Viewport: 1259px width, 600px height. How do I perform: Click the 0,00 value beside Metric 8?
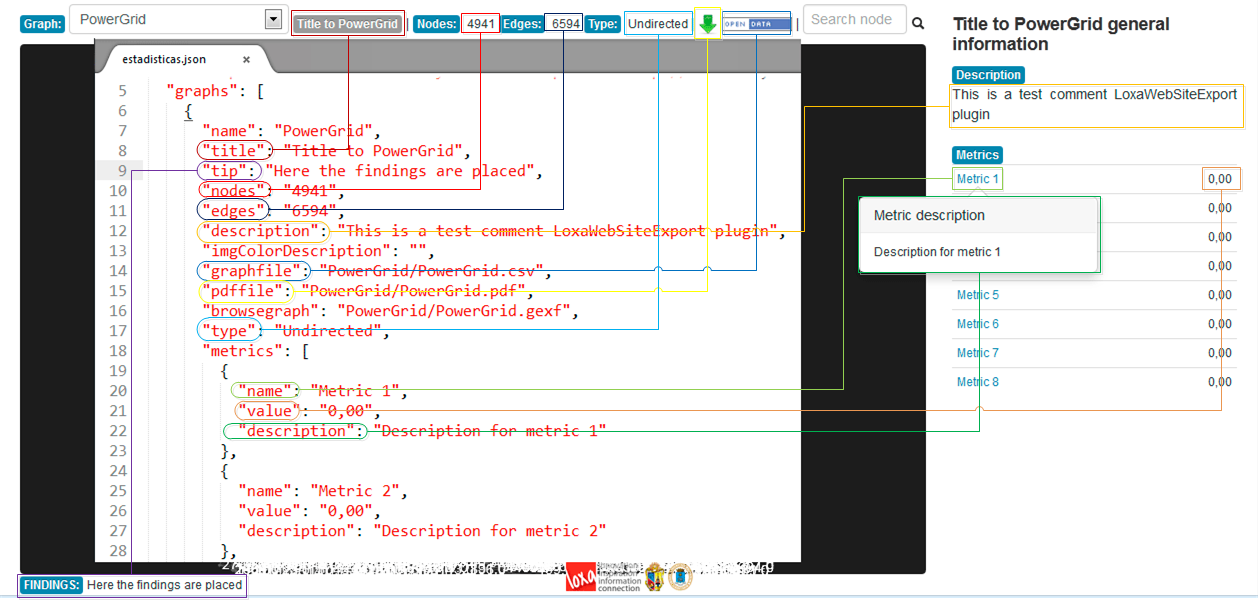(x=1220, y=382)
